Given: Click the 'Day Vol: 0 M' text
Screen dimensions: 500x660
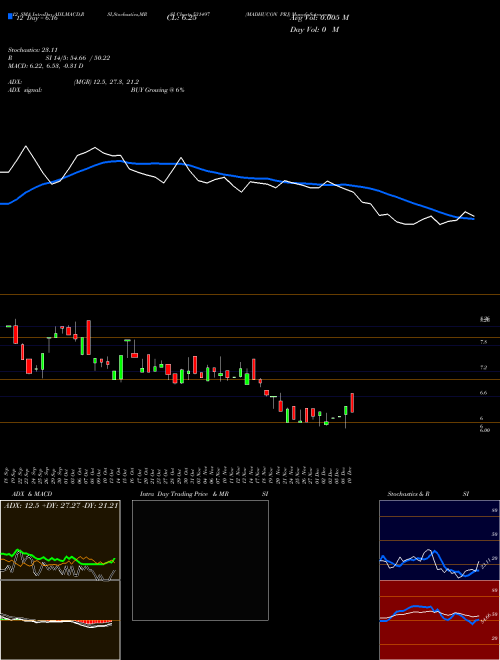Looking at the screenshot, I should [314, 29].
